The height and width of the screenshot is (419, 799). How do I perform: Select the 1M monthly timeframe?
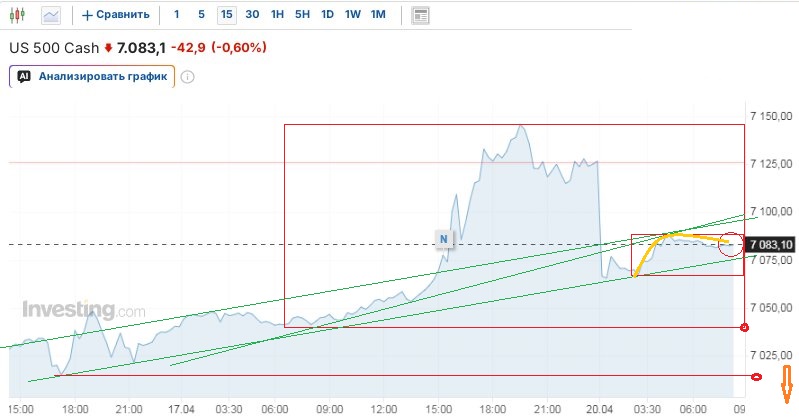(377, 15)
